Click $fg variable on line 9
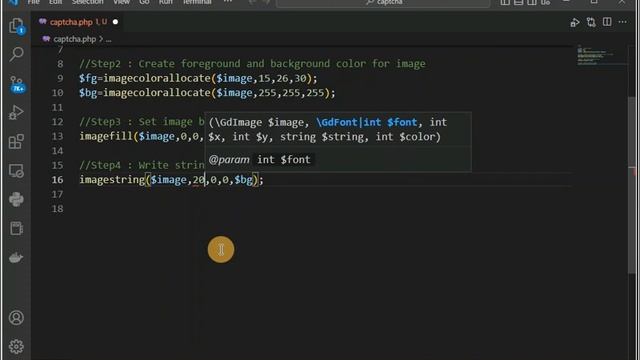 tap(88, 78)
